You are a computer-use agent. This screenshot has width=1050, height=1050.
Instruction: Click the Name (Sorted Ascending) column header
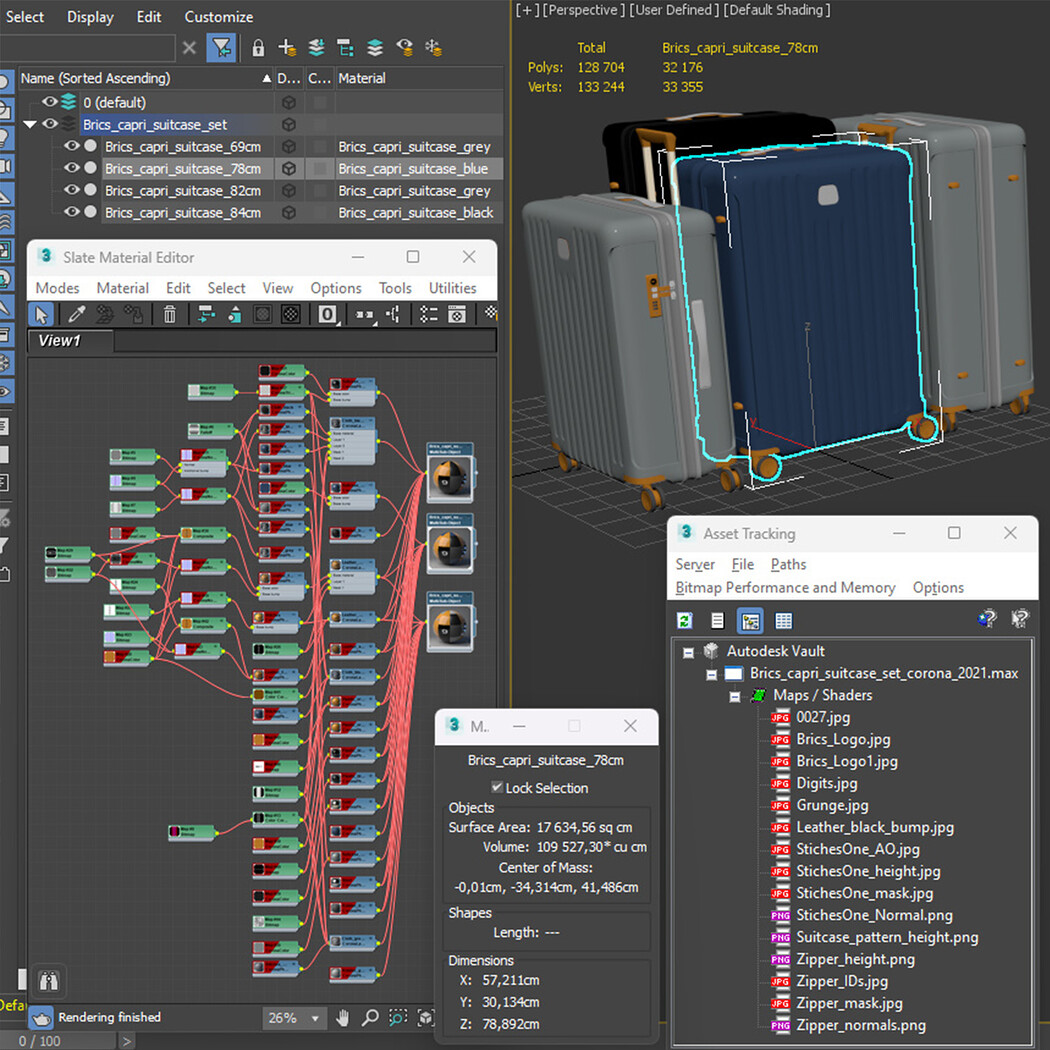click(x=96, y=78)
